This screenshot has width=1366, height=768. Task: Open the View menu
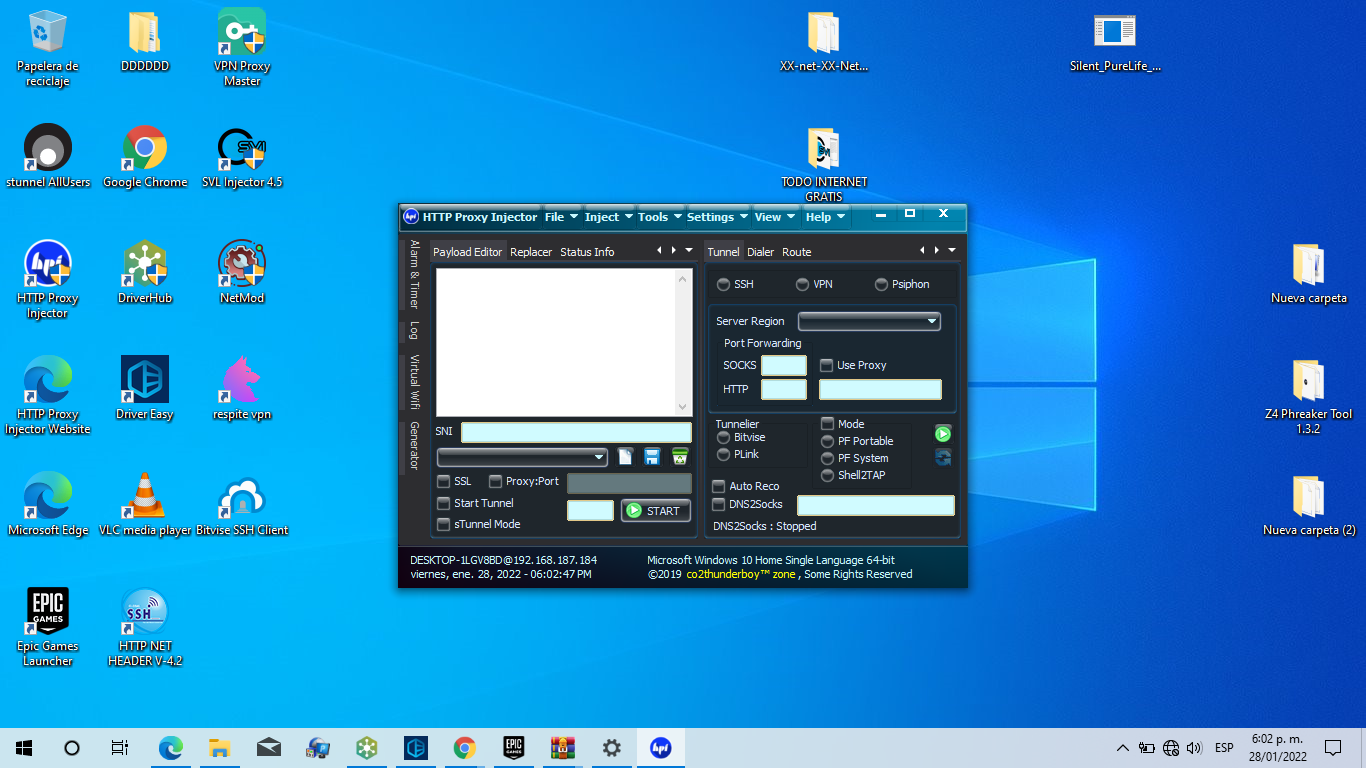(x=776, y=217)
